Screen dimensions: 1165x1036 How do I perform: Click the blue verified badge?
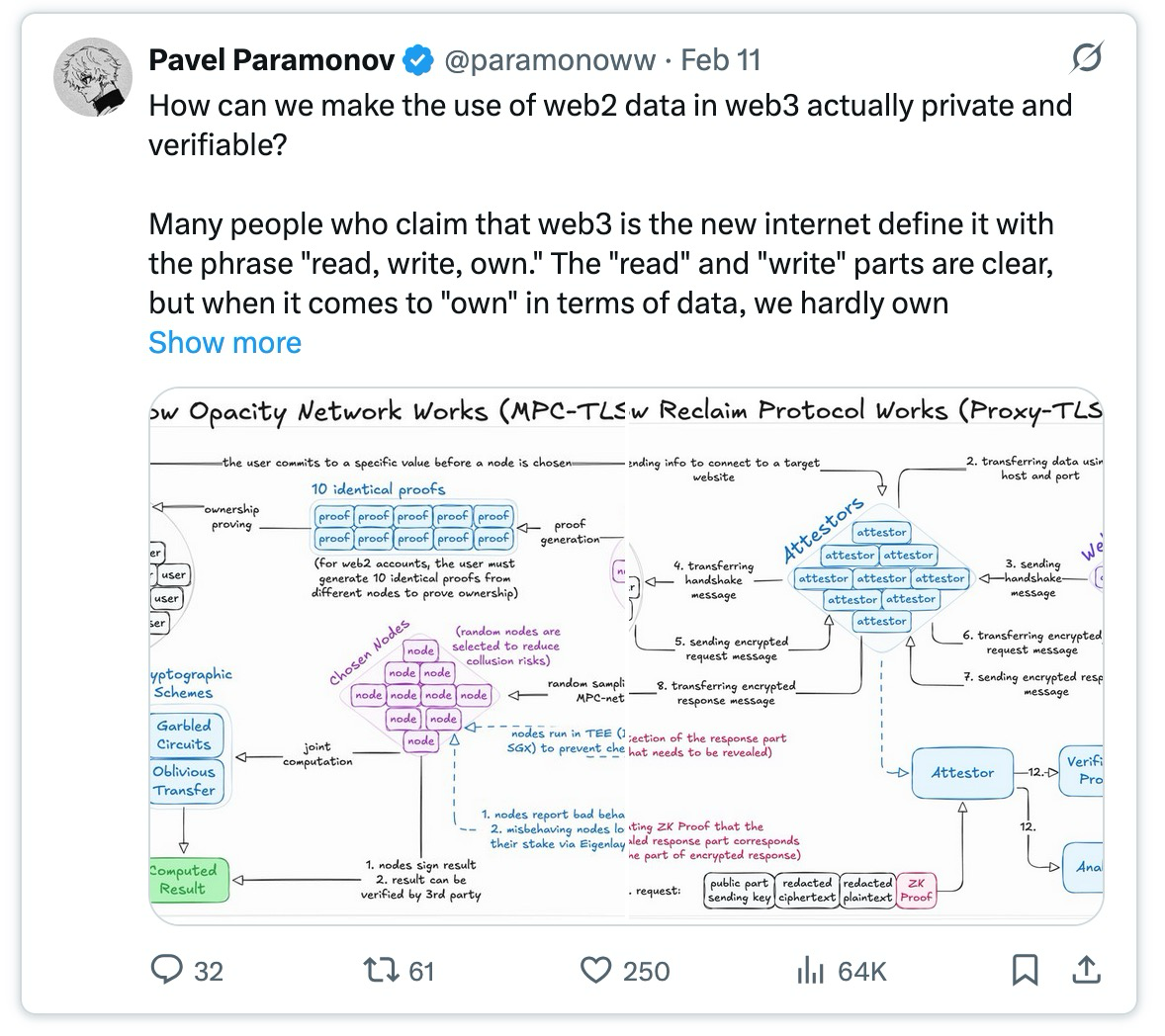tap(418, 60)
